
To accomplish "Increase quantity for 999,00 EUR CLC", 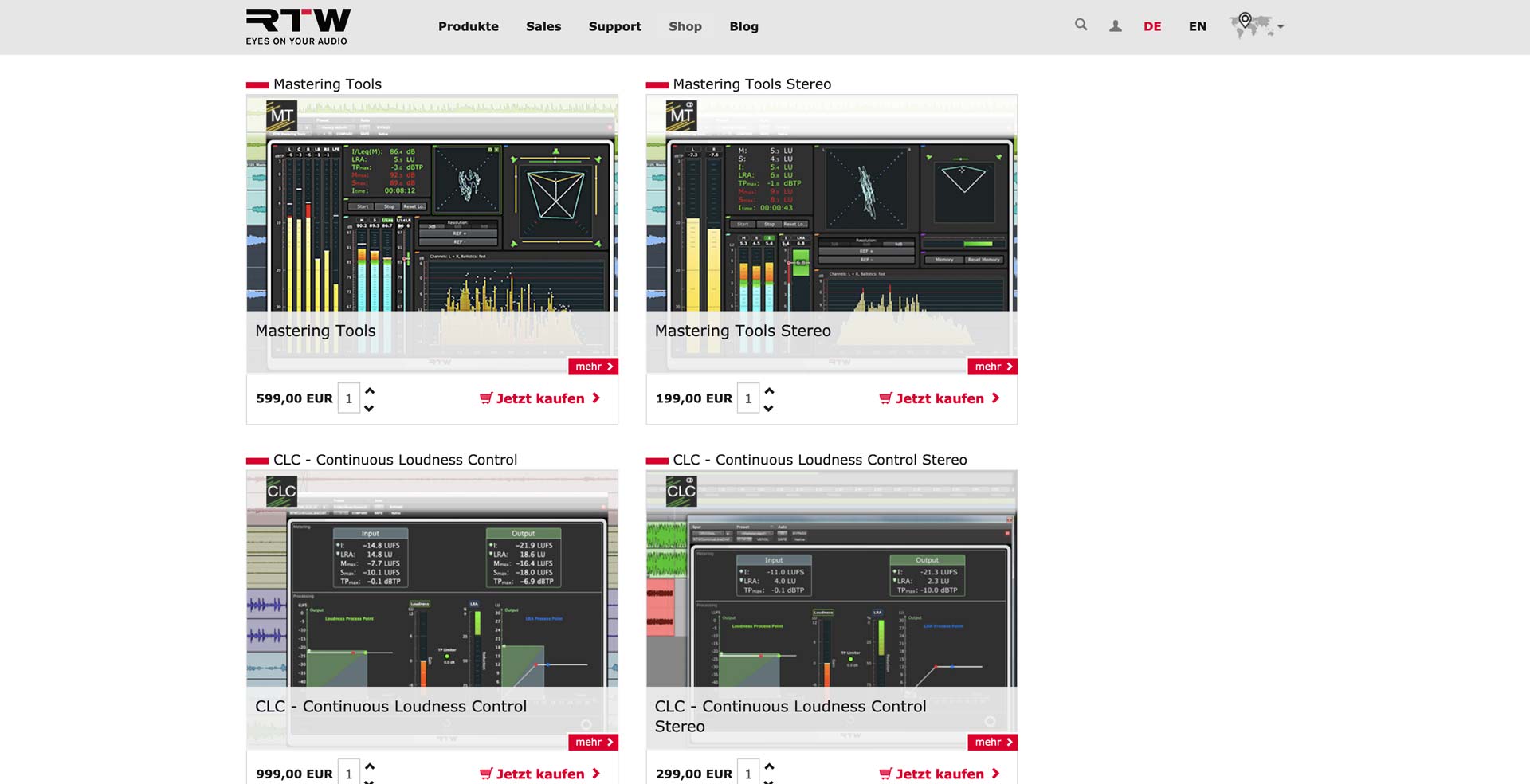I will (369, 766).
